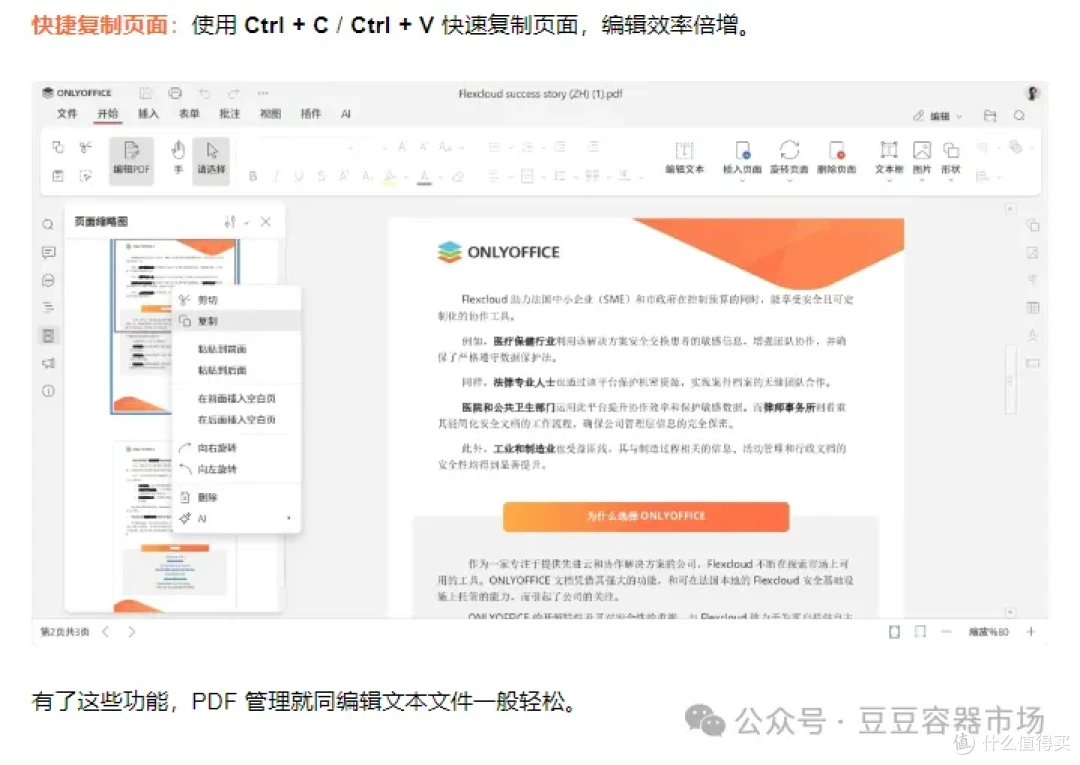Image resolution: width=1080 pixels, height=765 pixels.
Task: Choose 在前面插入空白页 from context menu
Action: point(236,399)
